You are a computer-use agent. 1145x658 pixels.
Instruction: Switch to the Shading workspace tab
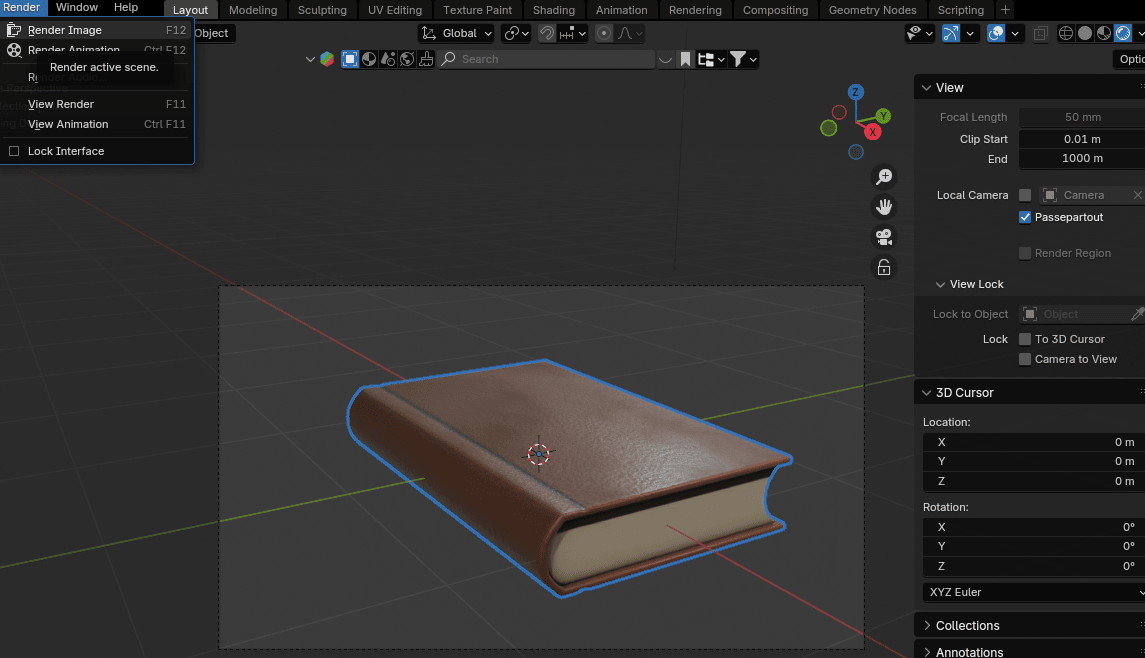click(553, 10)
